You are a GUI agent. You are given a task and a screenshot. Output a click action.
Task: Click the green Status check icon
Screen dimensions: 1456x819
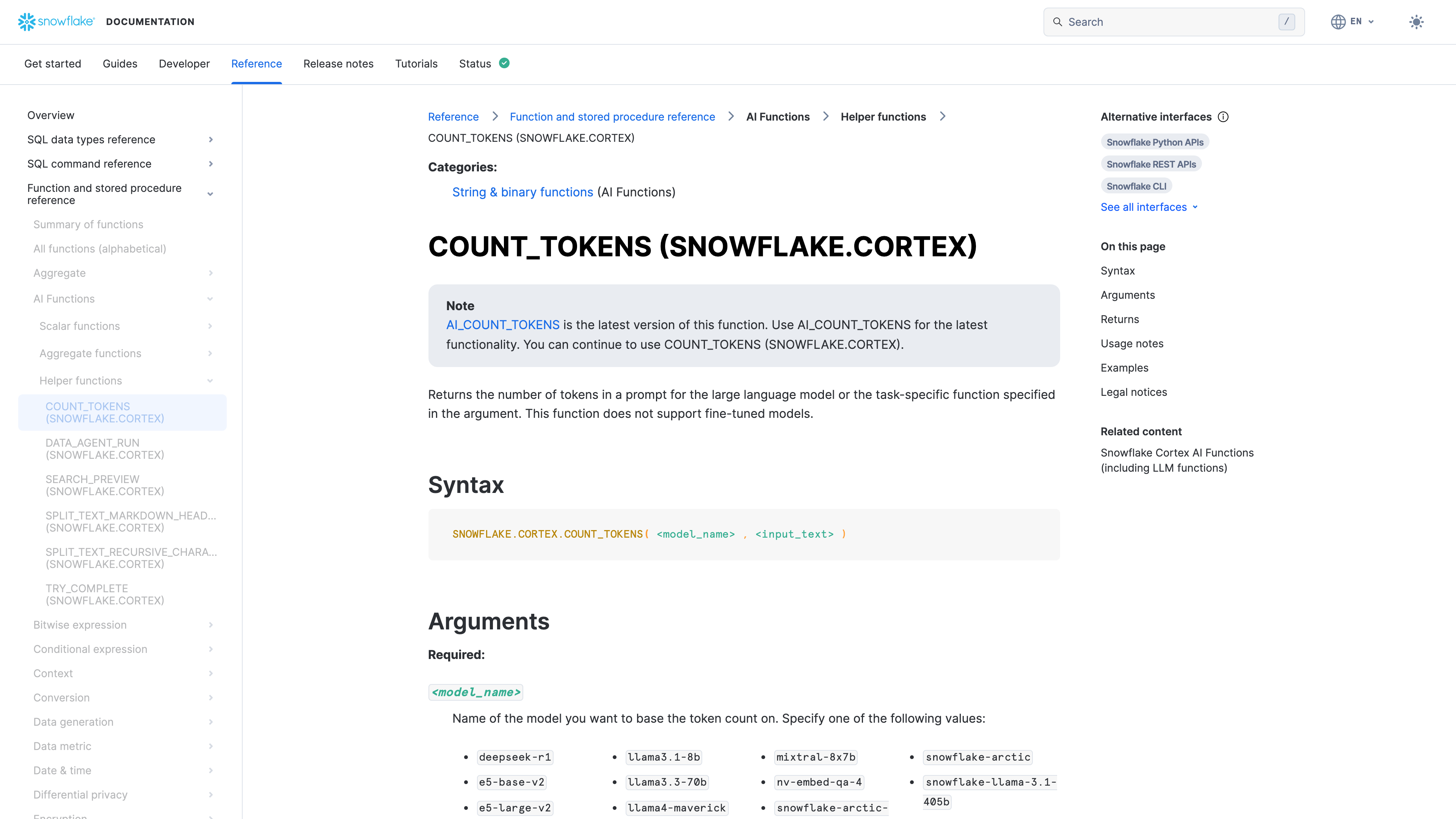[x=504, y=63]
